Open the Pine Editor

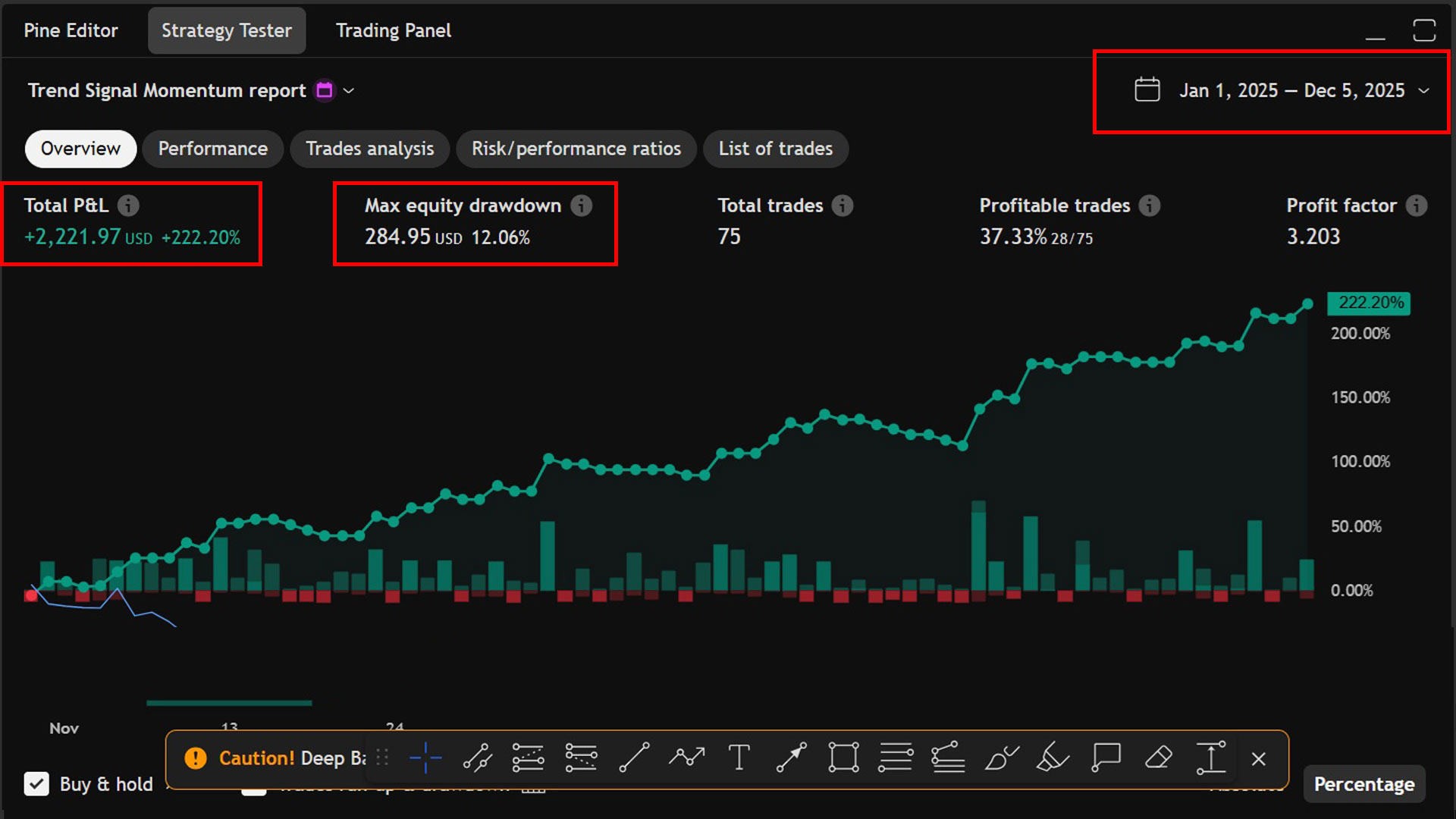(x=71, y=30)
